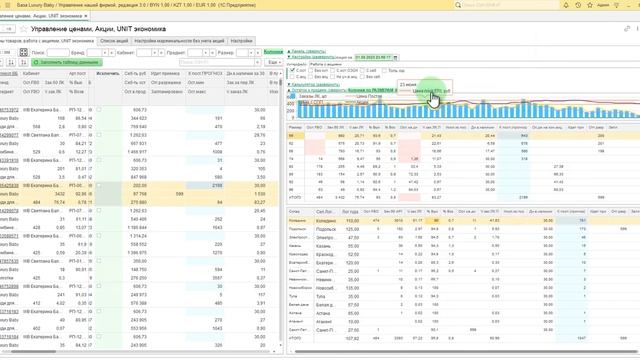Open the Кабинет dropdown arrow
640x360 pixels.
[155, 53]
